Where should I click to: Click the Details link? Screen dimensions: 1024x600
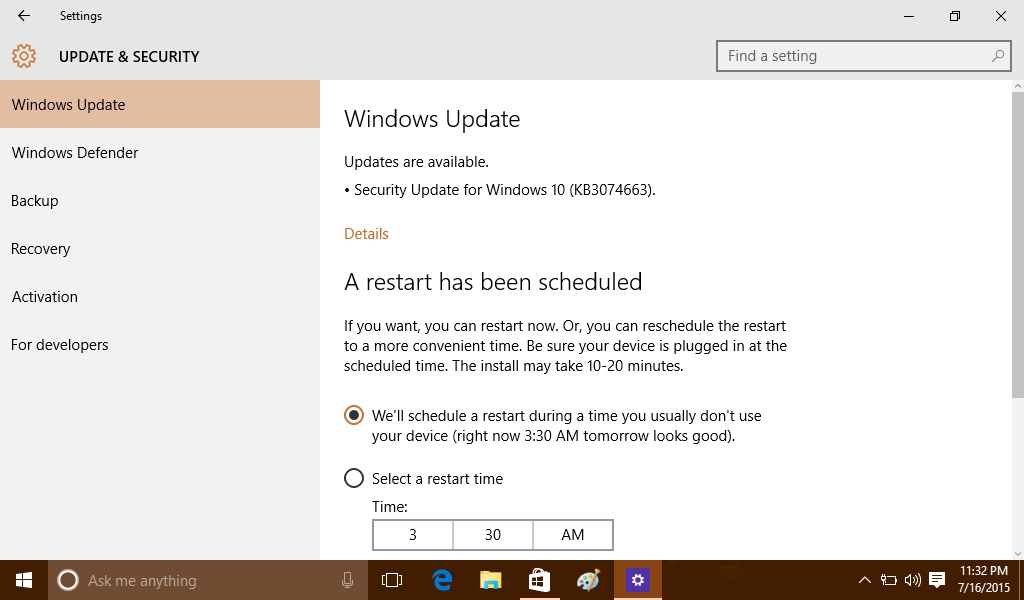(366, 234)
